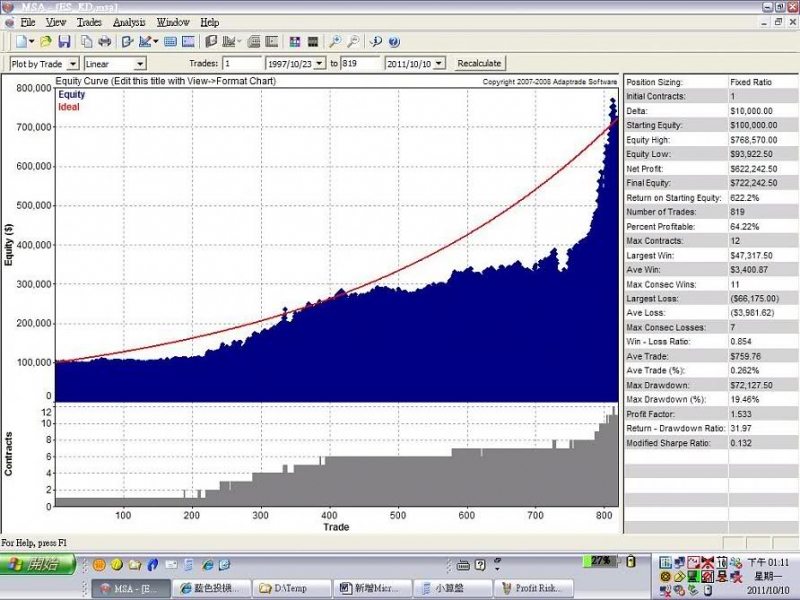800x600 pixels.
Task: Click the system clock showing 下午 01:11
Action: [768, 562]
